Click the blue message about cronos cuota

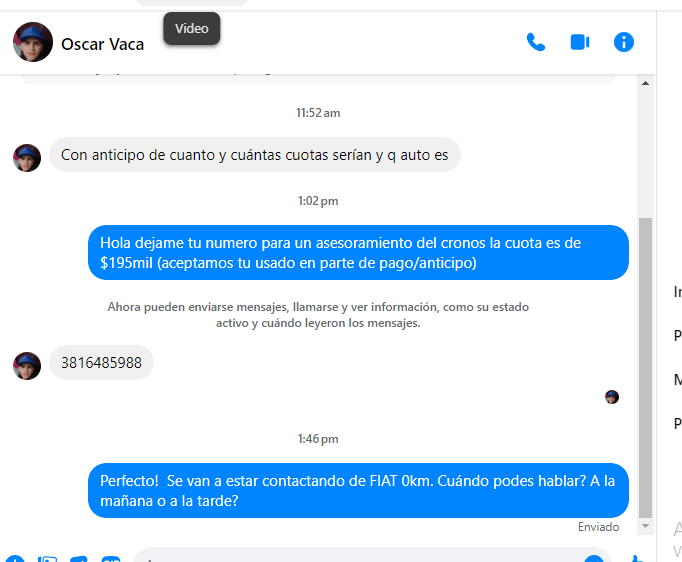tap(358, 252)
